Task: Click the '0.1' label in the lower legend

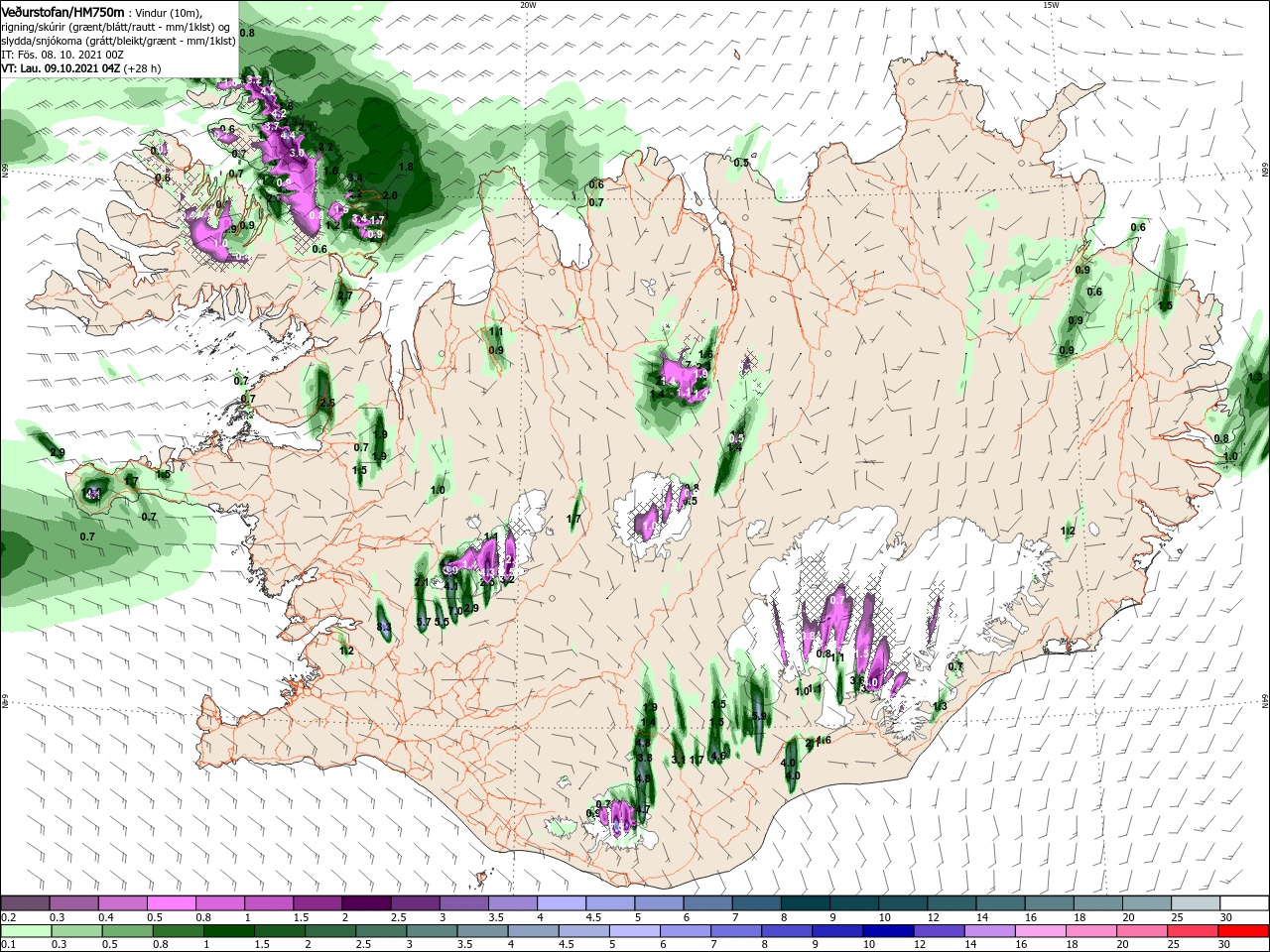Action: 9,945
